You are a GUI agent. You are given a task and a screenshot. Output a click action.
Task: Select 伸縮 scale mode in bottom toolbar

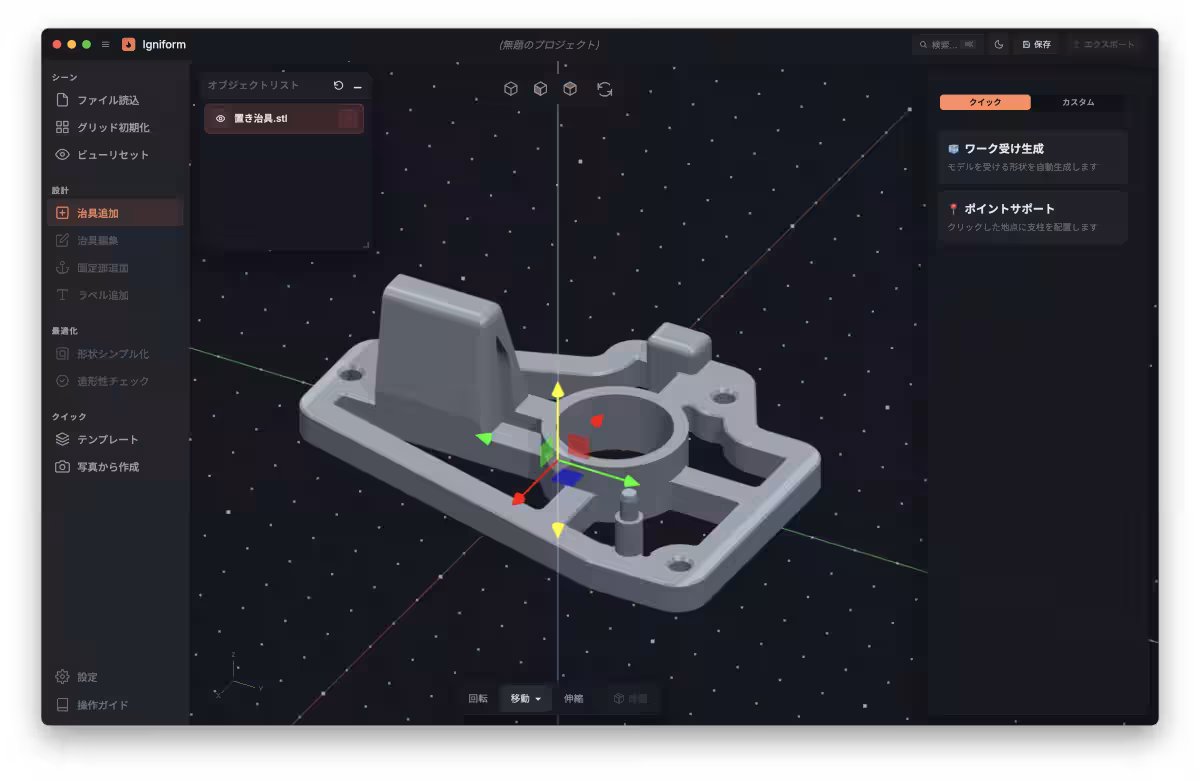[573, 698]
